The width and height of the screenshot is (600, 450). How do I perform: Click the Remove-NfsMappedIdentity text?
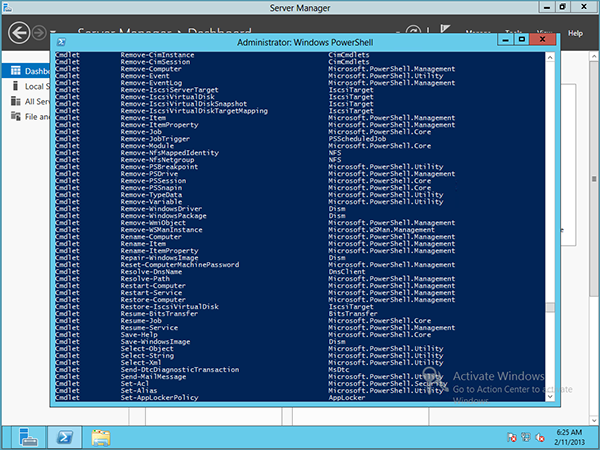pos(170,153)
